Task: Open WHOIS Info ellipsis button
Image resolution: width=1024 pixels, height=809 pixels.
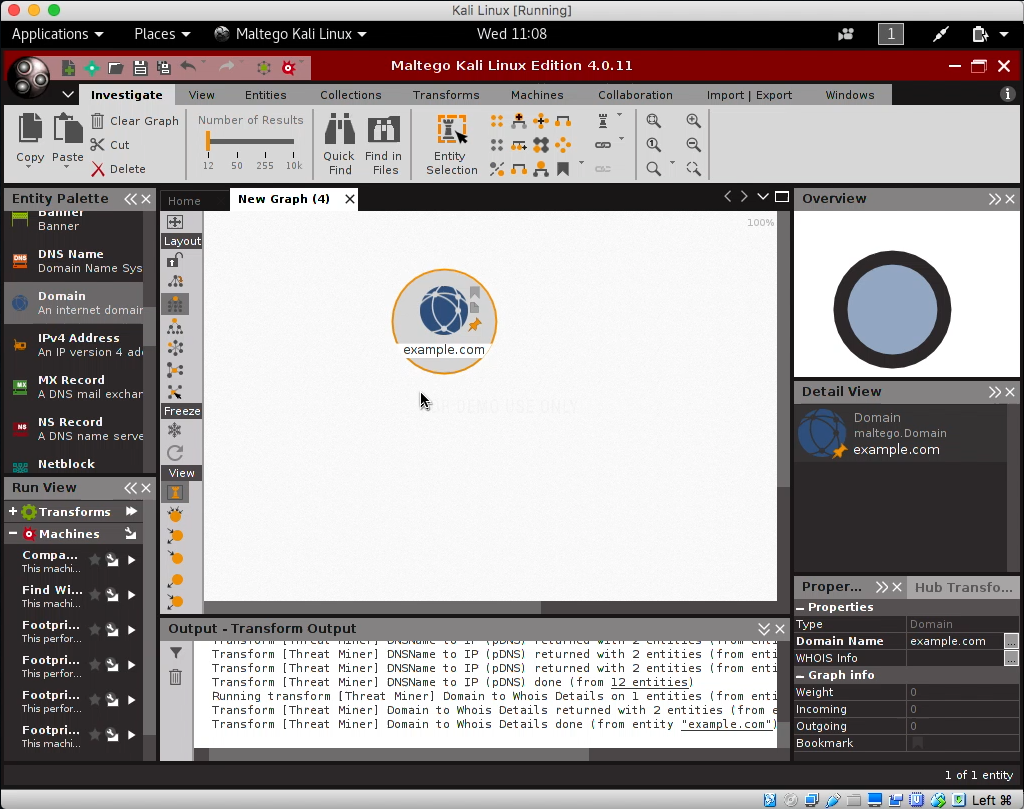Action: (x=1011, y=658)
